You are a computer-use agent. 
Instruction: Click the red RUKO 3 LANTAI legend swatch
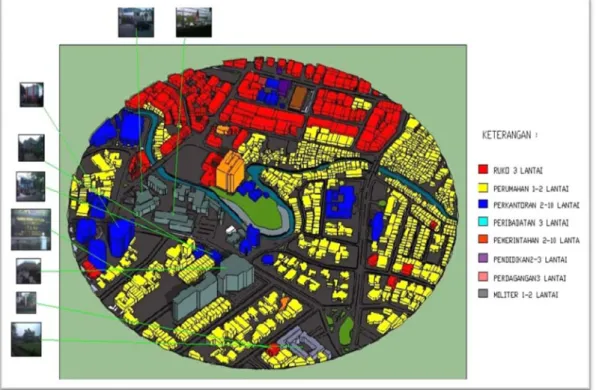[x=483, y=169]
